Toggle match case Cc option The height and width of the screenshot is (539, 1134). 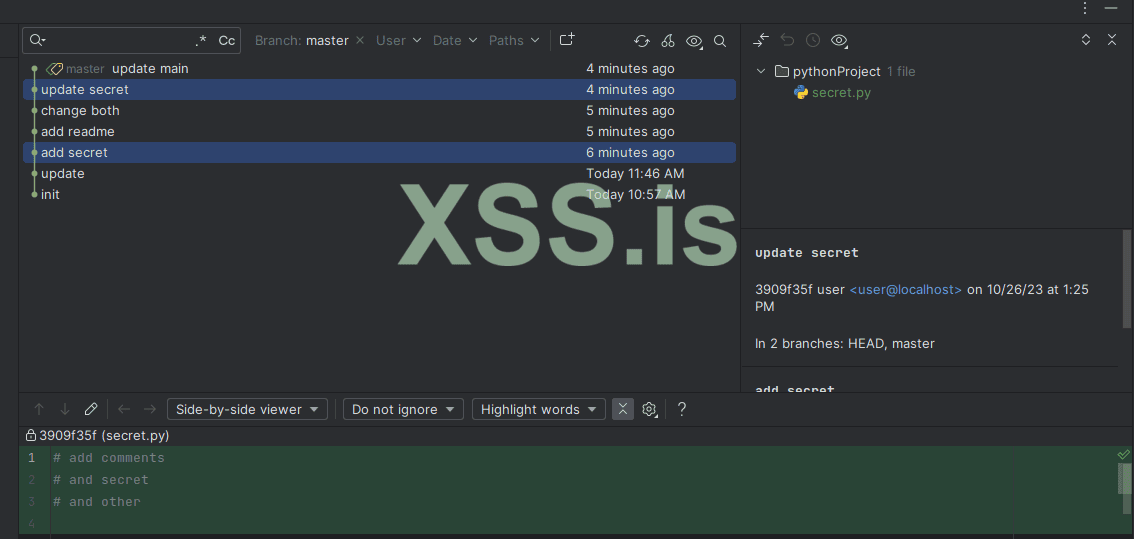click(x=226, y=41)
